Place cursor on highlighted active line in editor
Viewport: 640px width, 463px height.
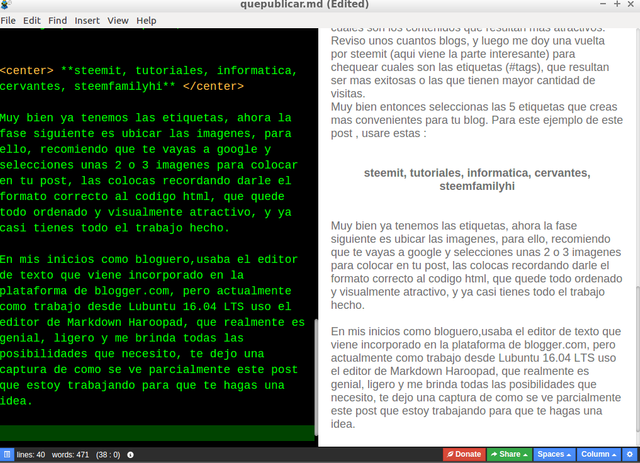coord(157,432)
